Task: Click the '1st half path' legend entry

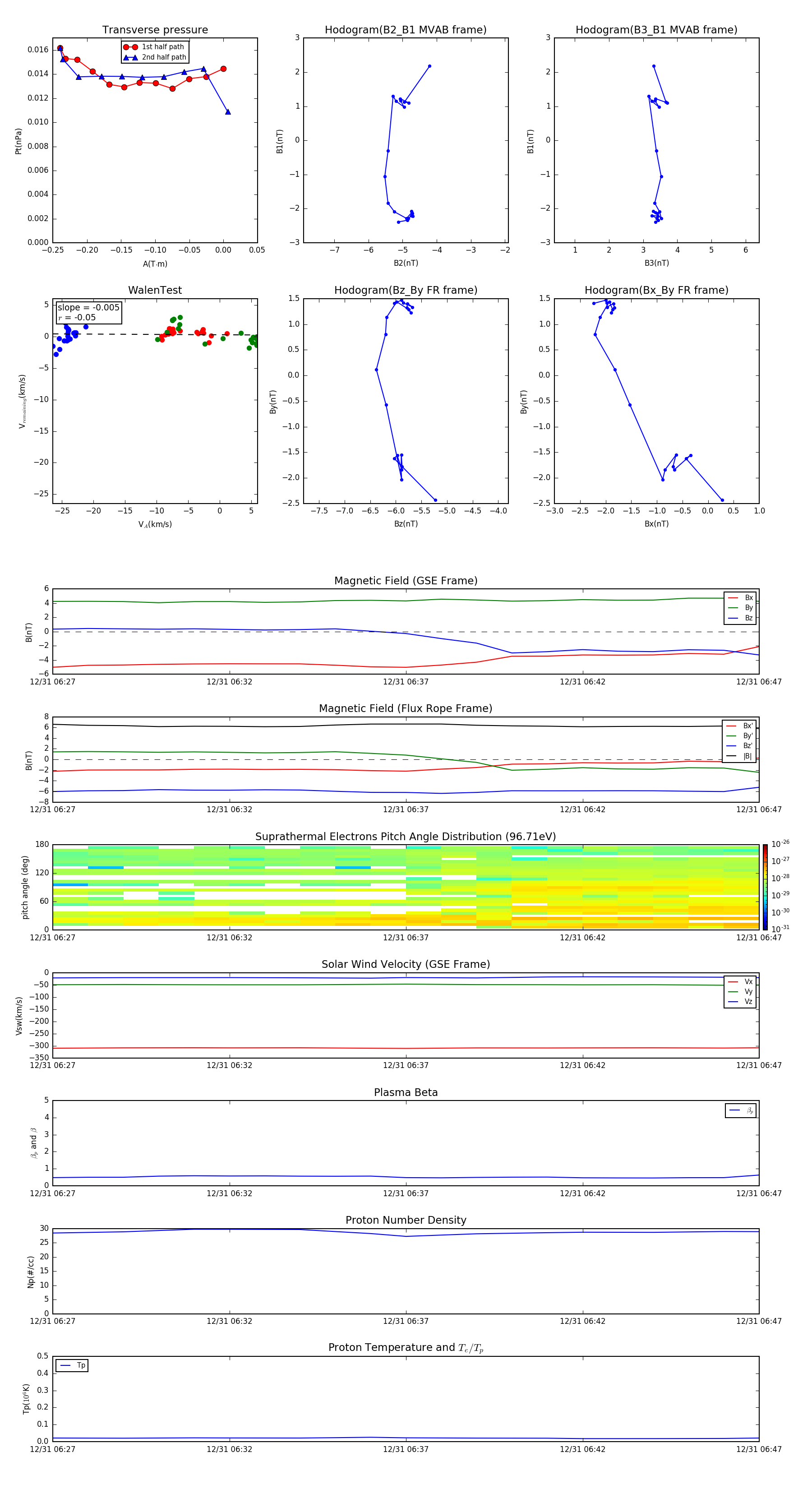Action: point(154,47)
